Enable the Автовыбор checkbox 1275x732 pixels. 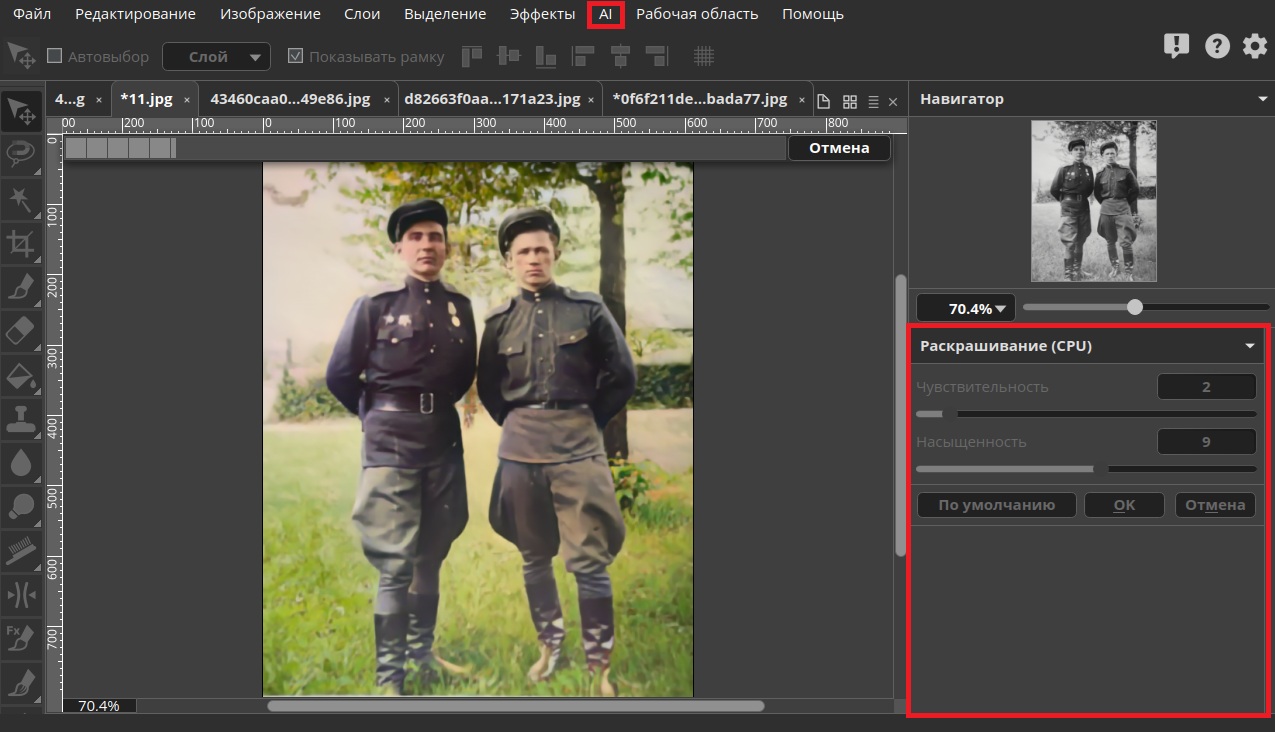55,57
